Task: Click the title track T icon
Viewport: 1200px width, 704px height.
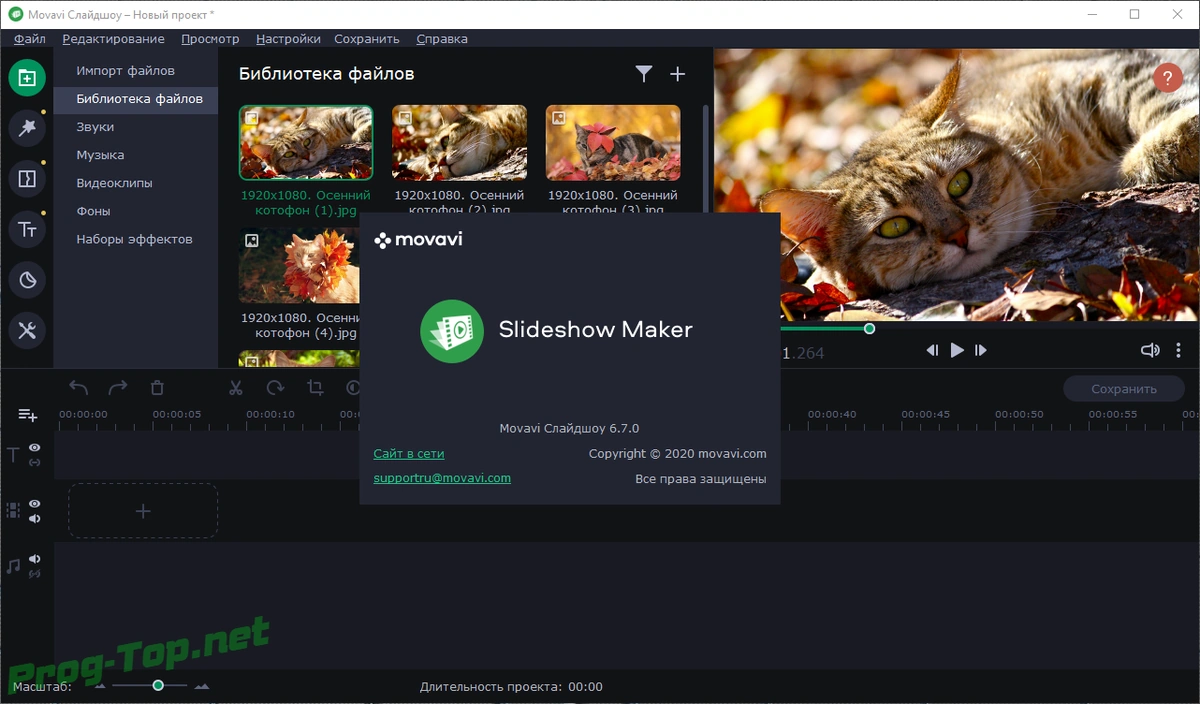Action: click(x=13, y=455)
